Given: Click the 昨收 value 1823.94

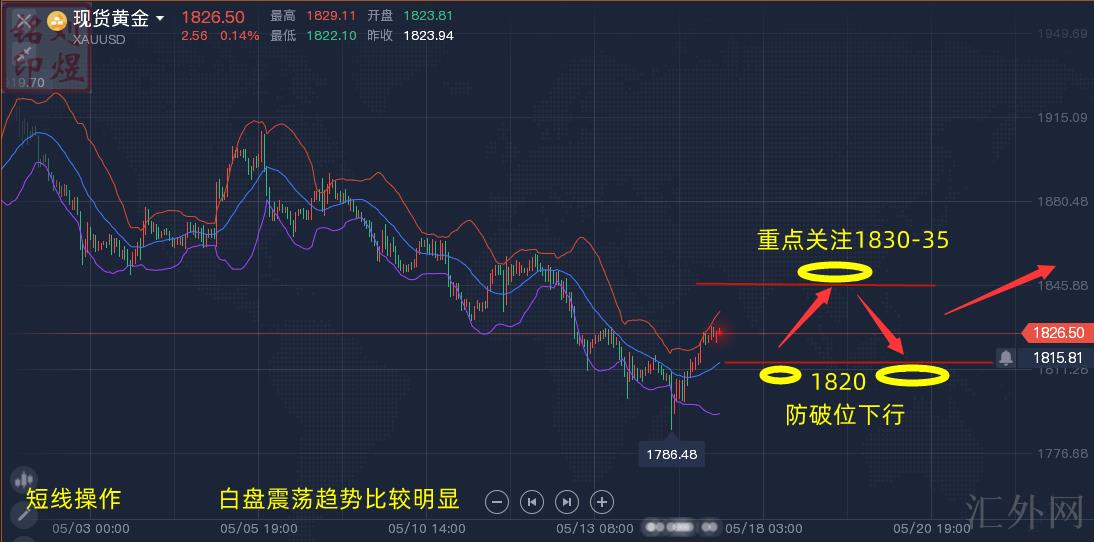Looking at the screenshot, I should click(x=429, y=35).
